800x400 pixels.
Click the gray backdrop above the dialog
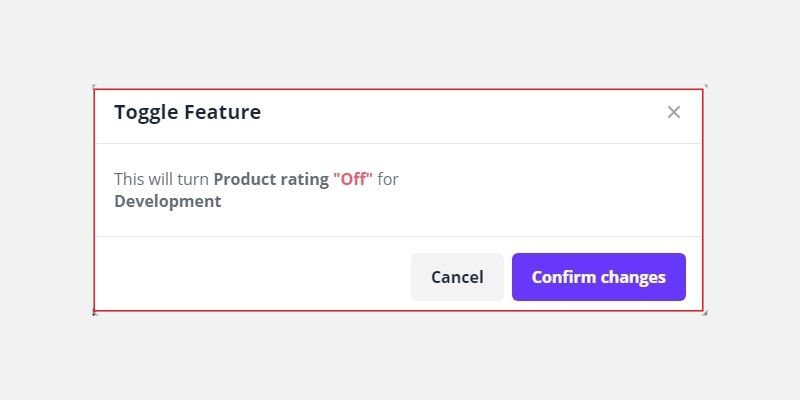coord(400,40)
